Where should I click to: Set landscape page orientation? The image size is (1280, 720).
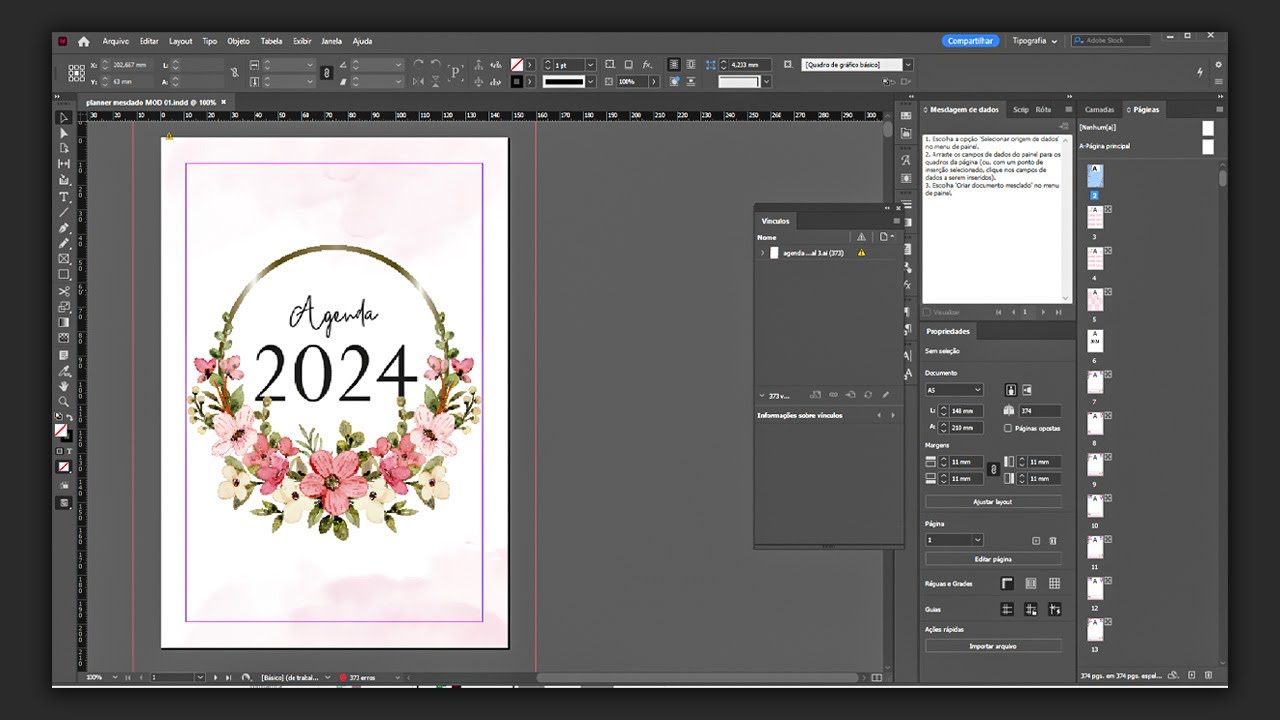click(x=1027, y=390)
